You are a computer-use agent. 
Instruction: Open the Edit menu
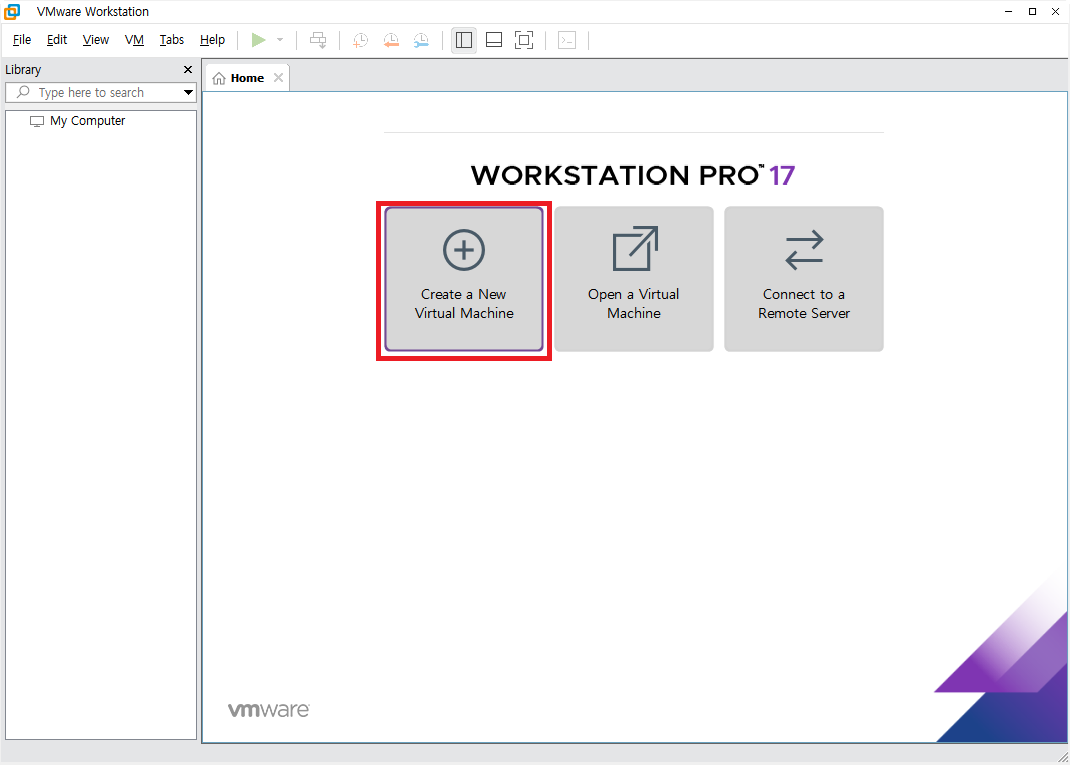[x=57, y=40]
